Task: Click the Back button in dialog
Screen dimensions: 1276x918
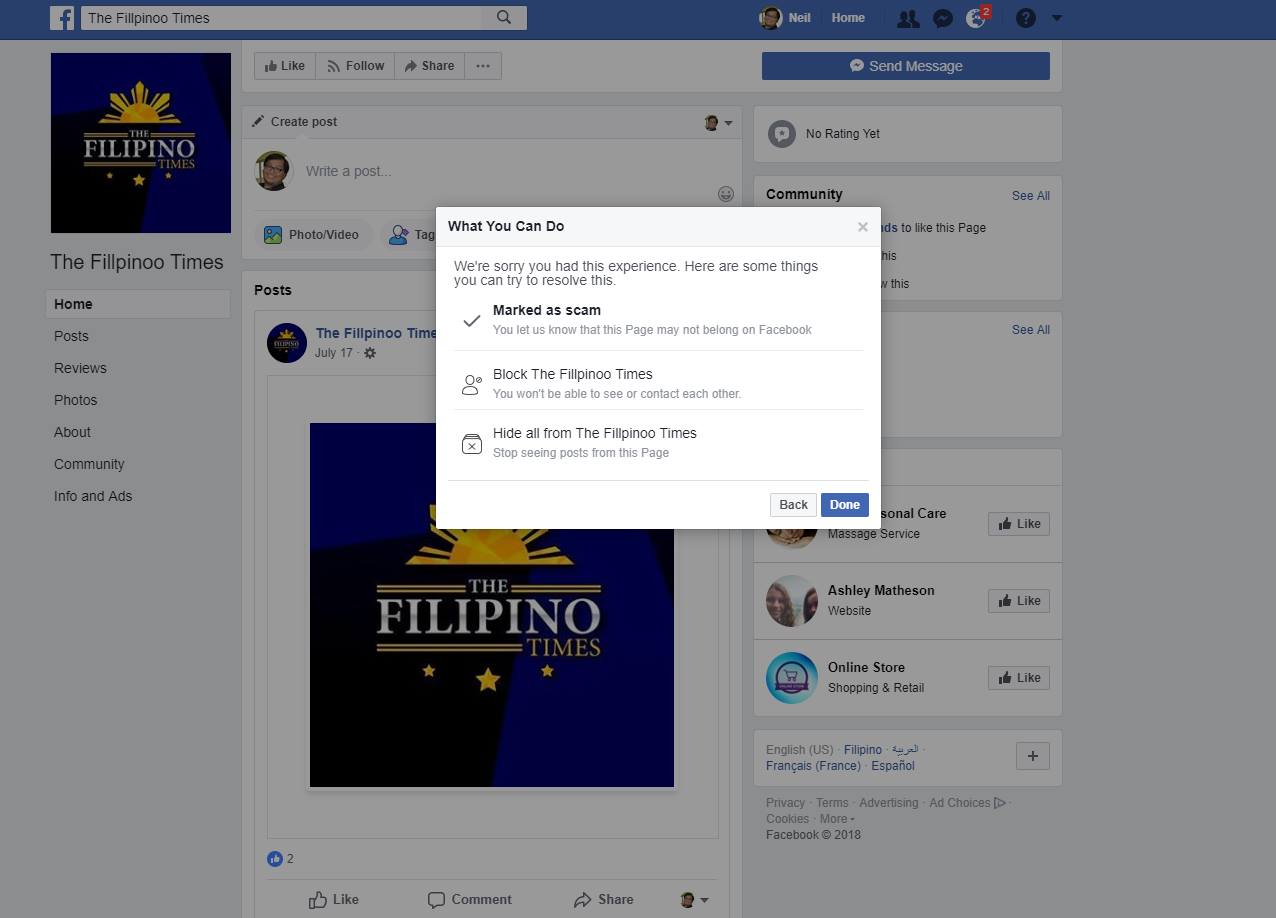Action: (x=793, y=505)
